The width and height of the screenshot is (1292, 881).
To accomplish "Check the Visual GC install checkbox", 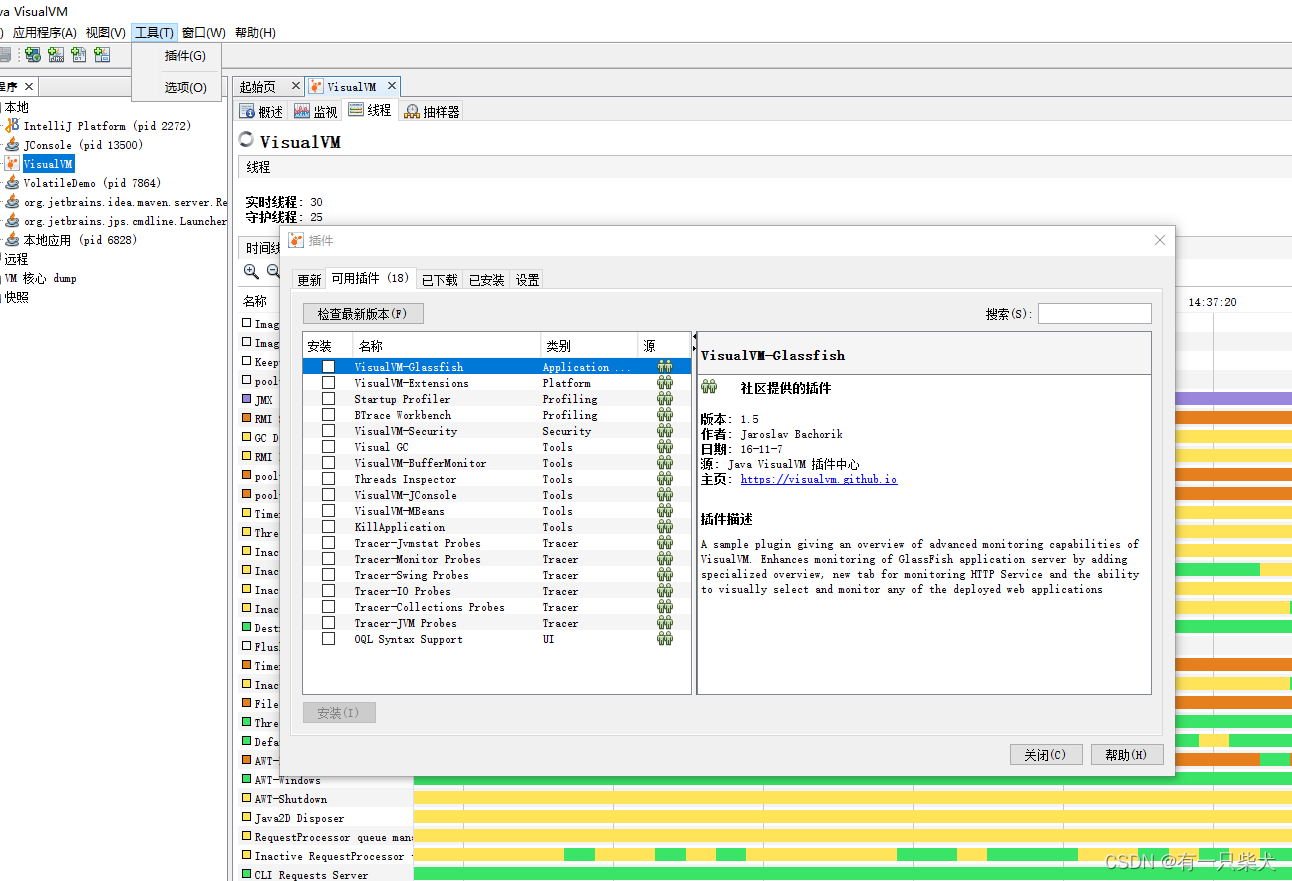I will (x=328, y=447).
